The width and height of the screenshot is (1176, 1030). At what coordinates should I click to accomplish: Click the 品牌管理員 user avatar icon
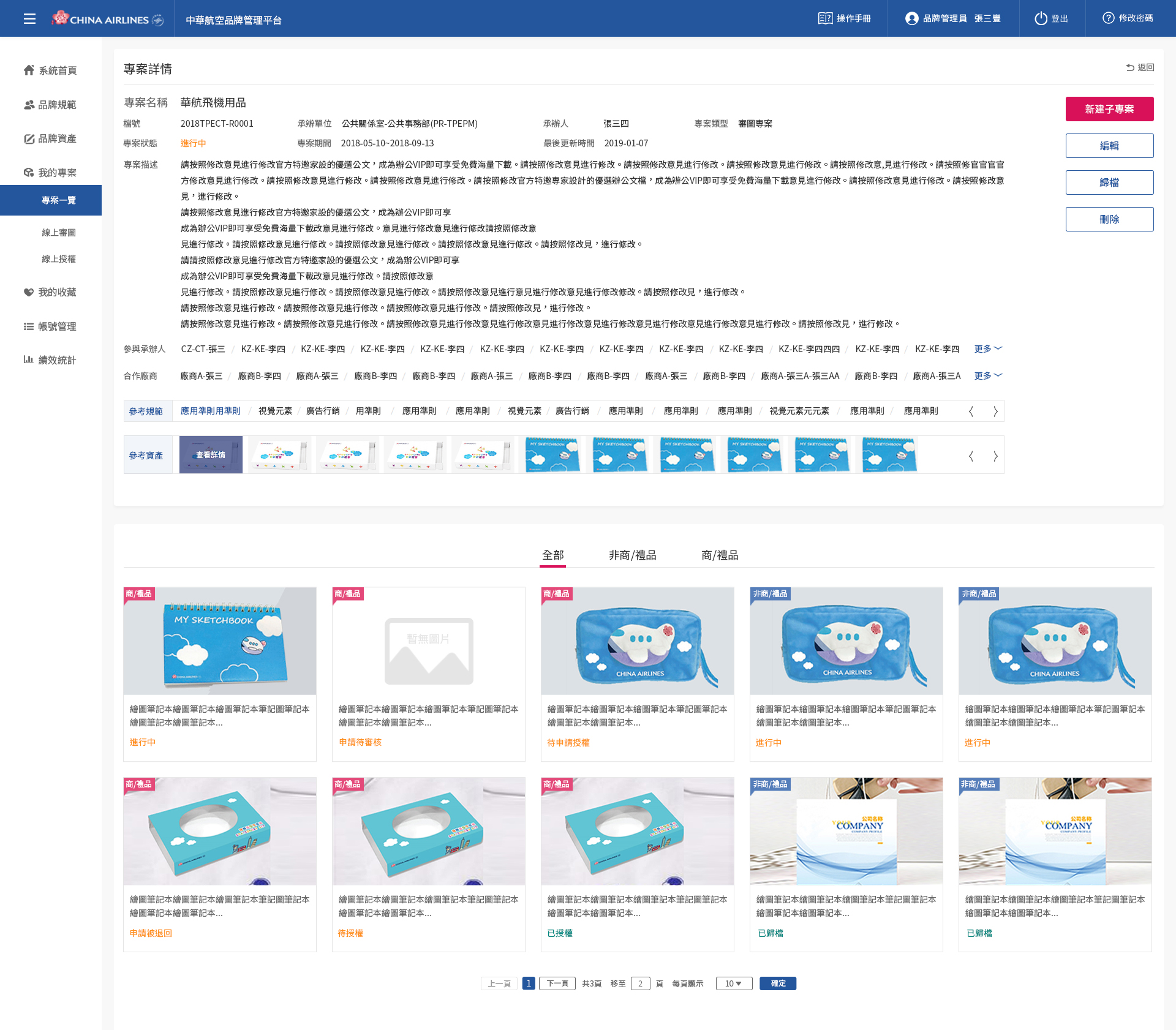pyautogui.click(x=911, y=18)
